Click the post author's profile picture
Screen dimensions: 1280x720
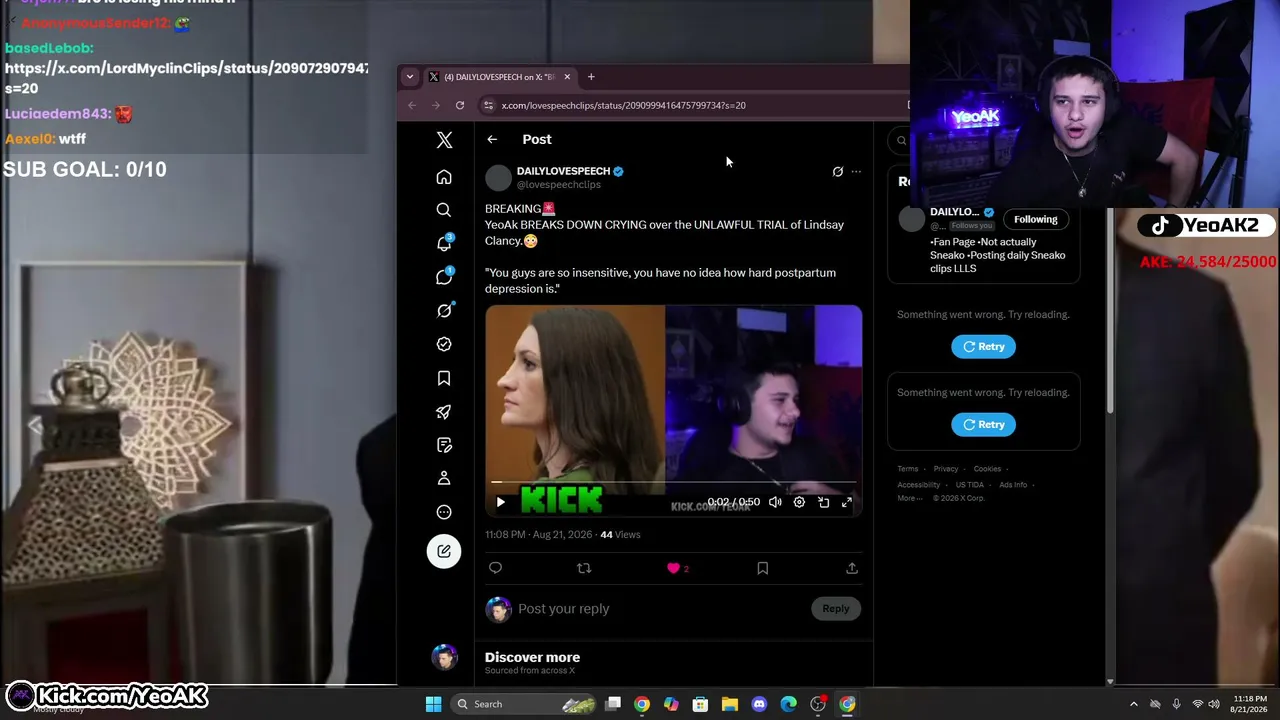pyautogui.click(x=498, y=178)
